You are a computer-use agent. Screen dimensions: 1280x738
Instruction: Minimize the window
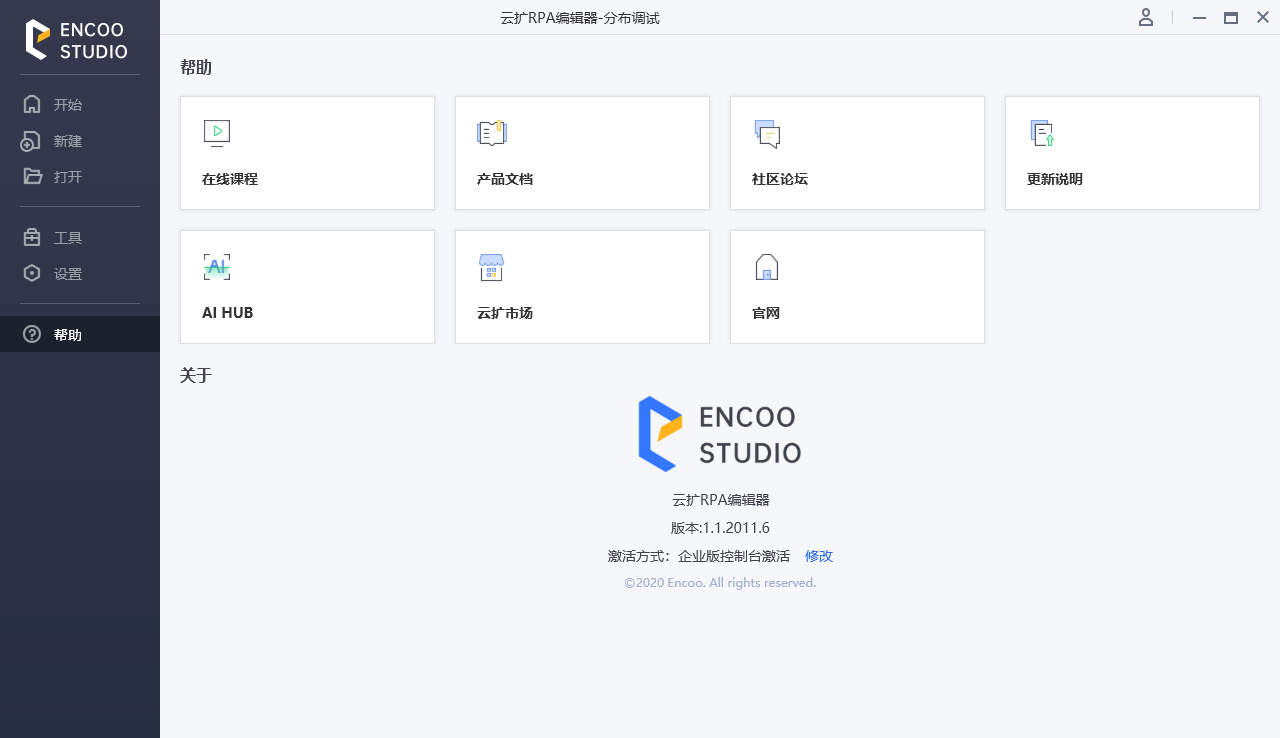[1199, 17]
